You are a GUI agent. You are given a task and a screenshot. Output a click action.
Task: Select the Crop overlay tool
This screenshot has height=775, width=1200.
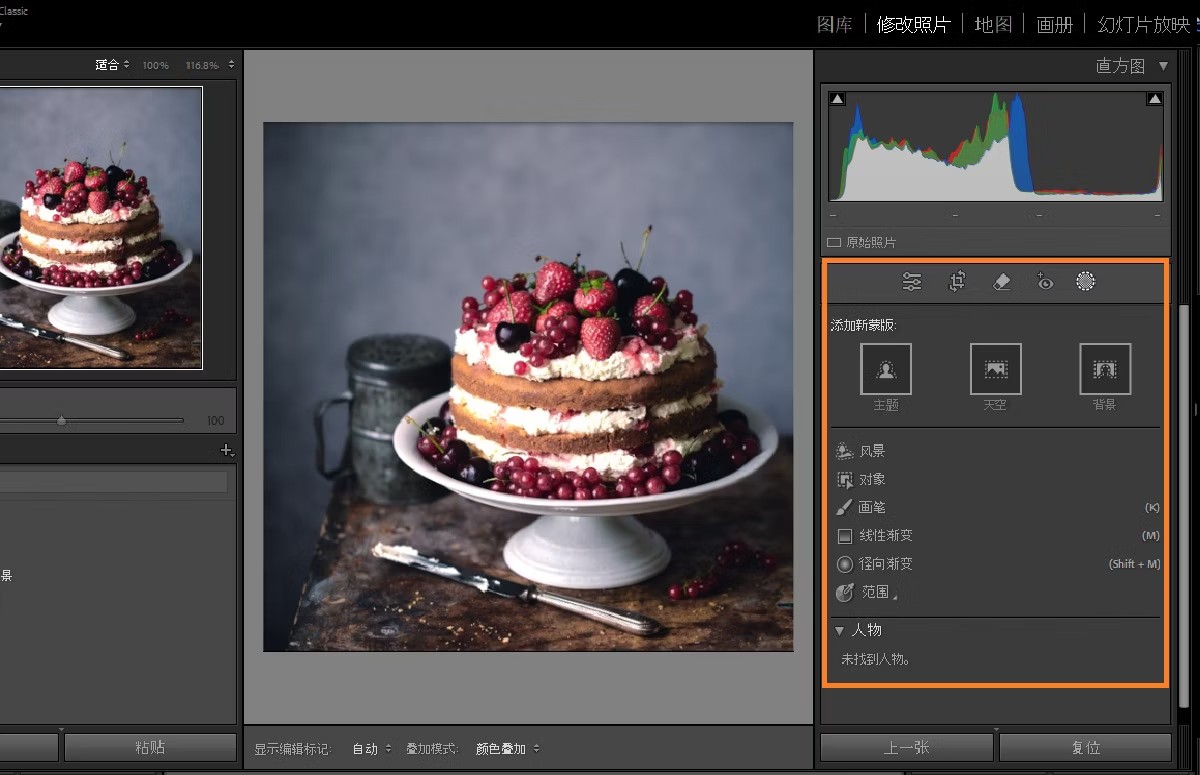pos(957,282)
